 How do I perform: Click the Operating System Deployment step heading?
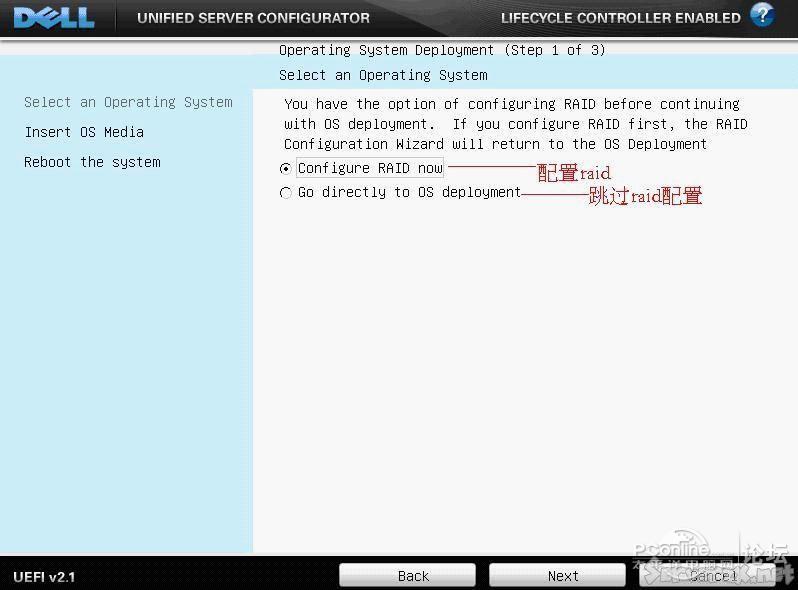pyautogui.click(x=442, y=50)
